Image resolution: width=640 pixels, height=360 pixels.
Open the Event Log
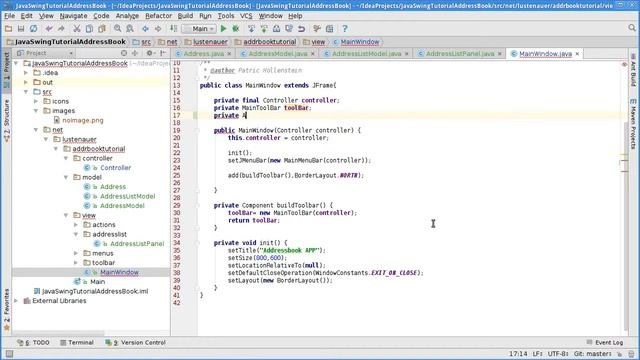pyautogui.click(x=604, y=342)
